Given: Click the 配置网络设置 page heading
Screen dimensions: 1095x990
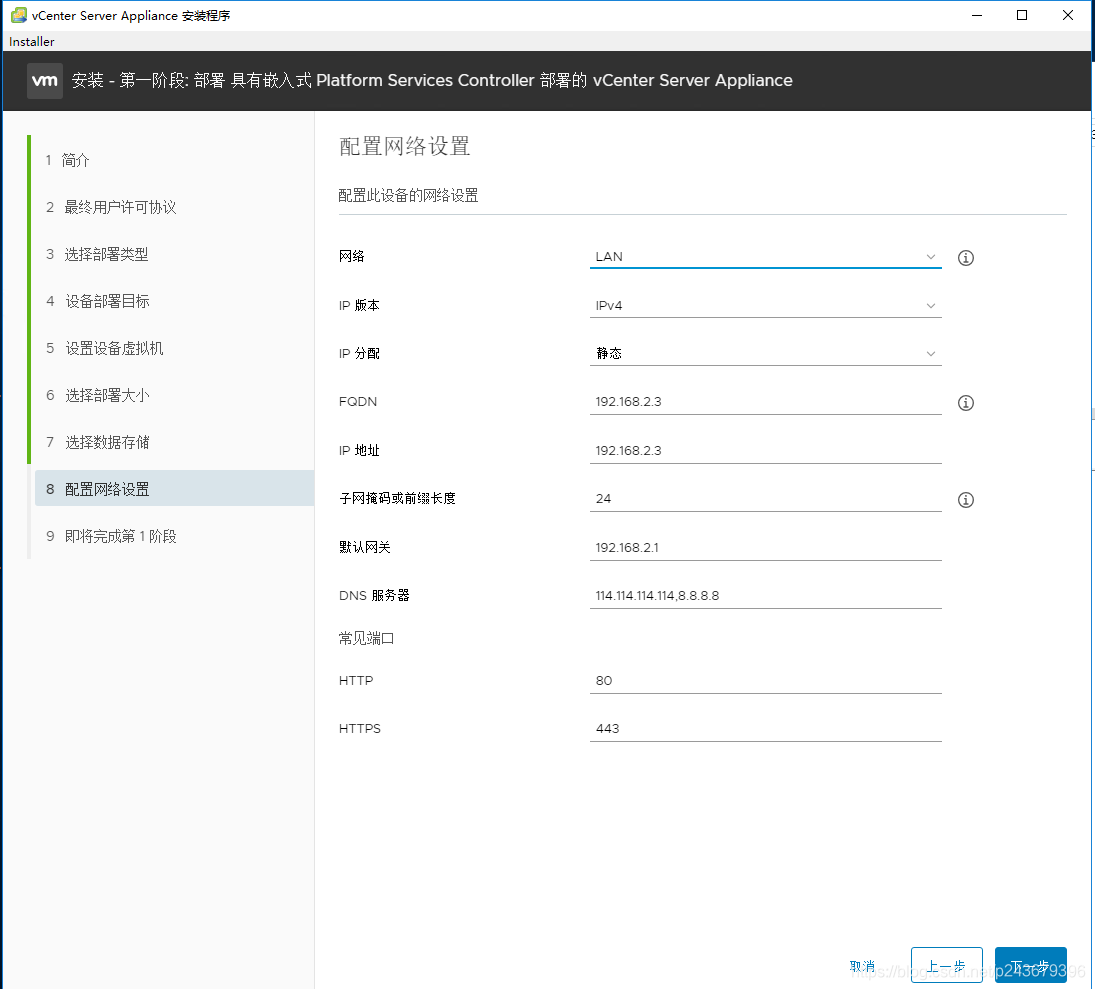Looking at the screenshot, I should pyautogui.click(x=404, y=147).
